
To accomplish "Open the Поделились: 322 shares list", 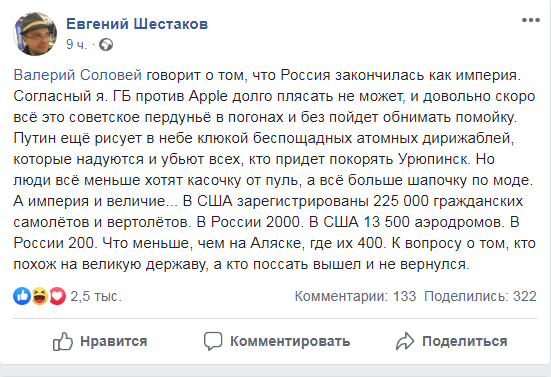I will click(480, 296).
